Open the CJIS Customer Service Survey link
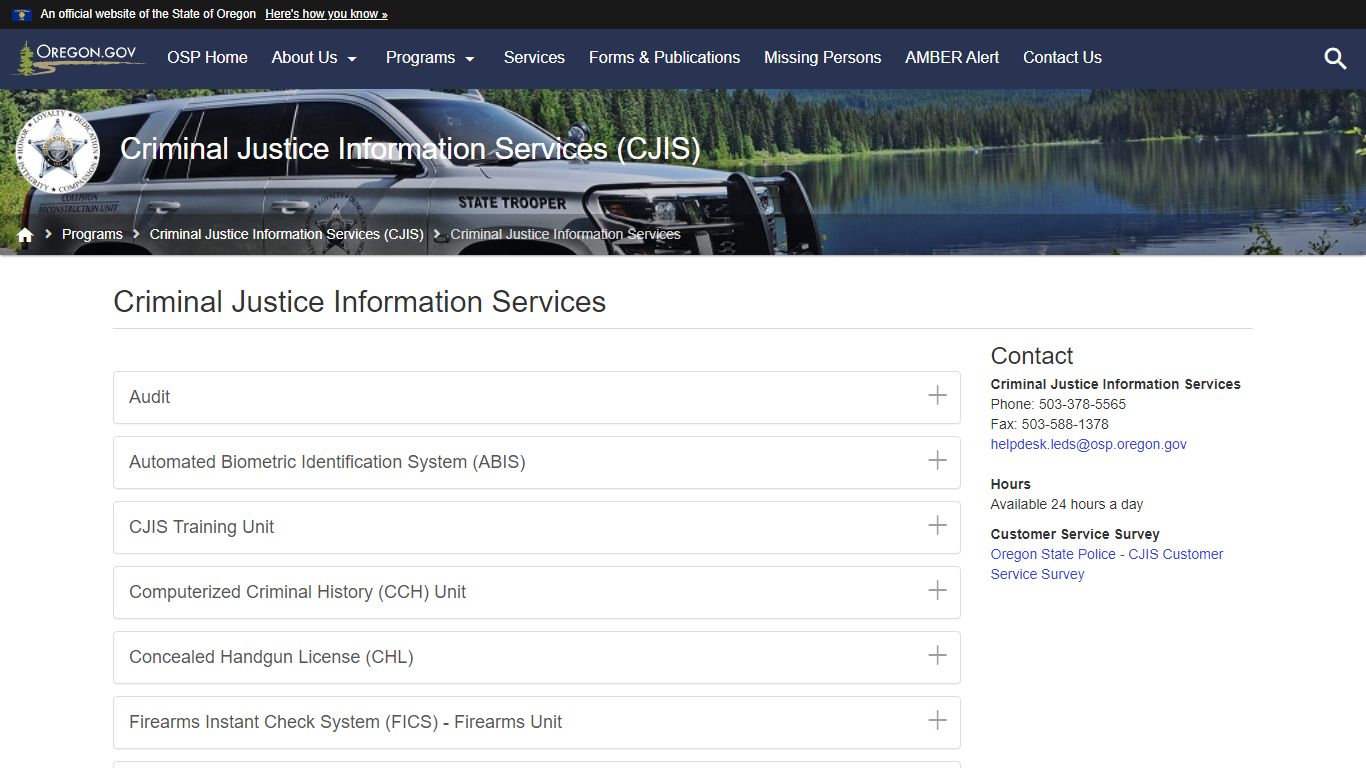1366x768 pixels. (x=1106, y=564)
